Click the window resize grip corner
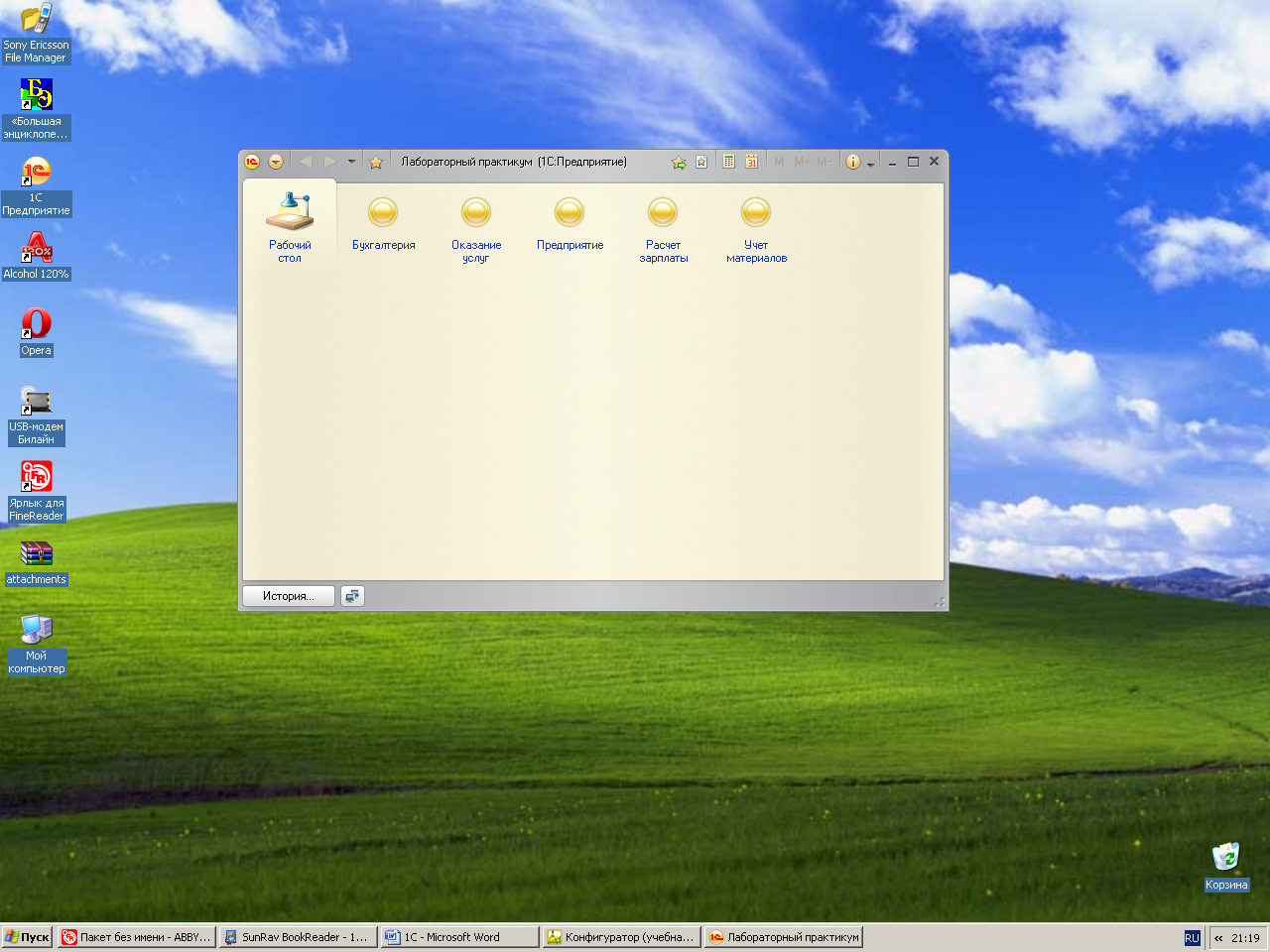1270x952 pixels. click(939, 602)
